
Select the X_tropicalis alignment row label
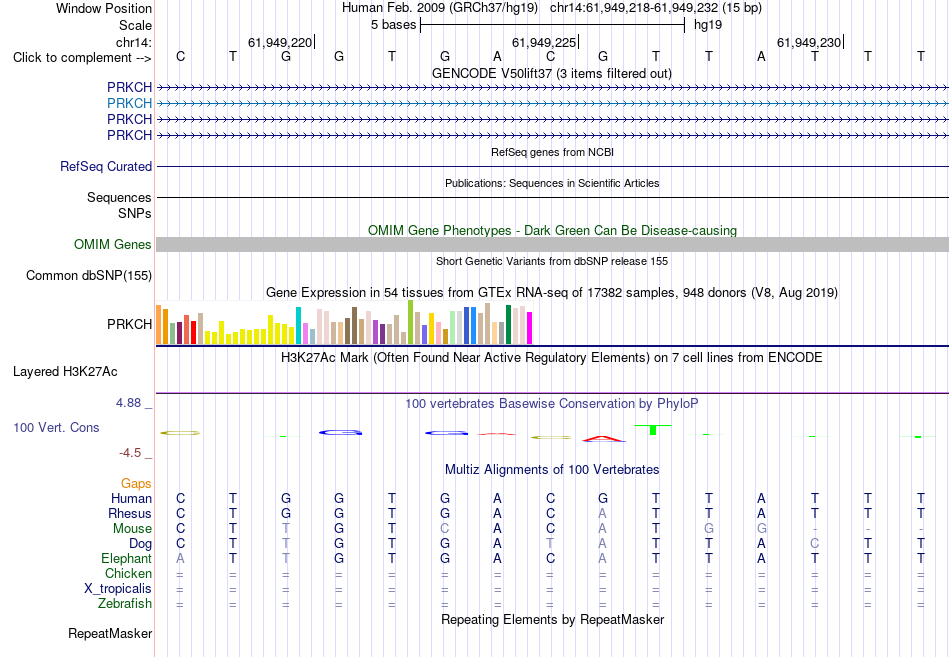(118, 589)
